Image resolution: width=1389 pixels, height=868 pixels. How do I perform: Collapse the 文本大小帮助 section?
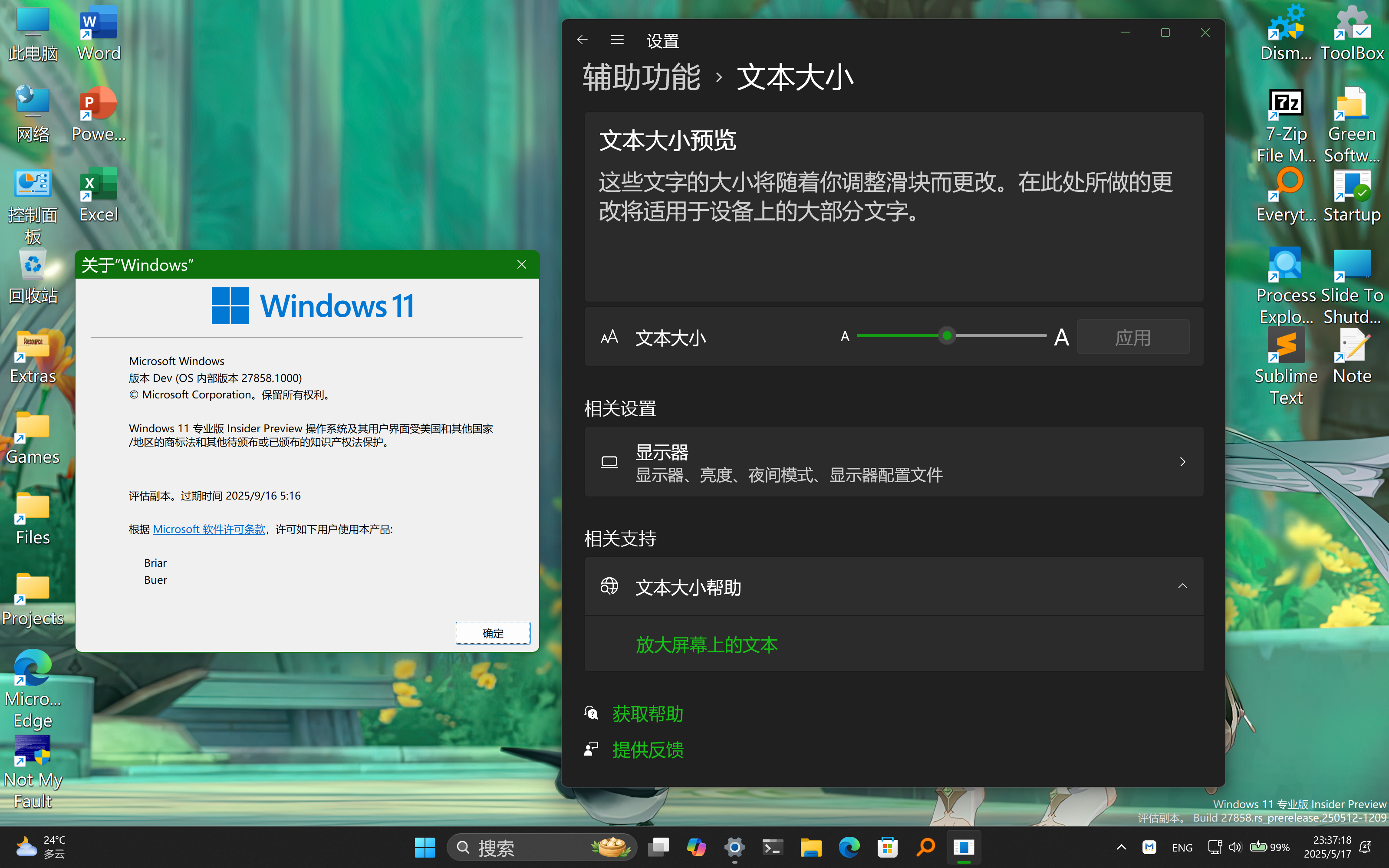tap(1182, 586)
